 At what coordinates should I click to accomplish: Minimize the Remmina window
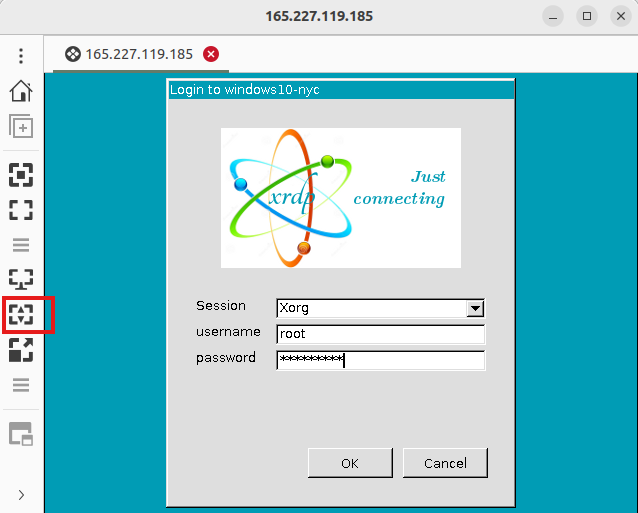[x=553, y=16]
